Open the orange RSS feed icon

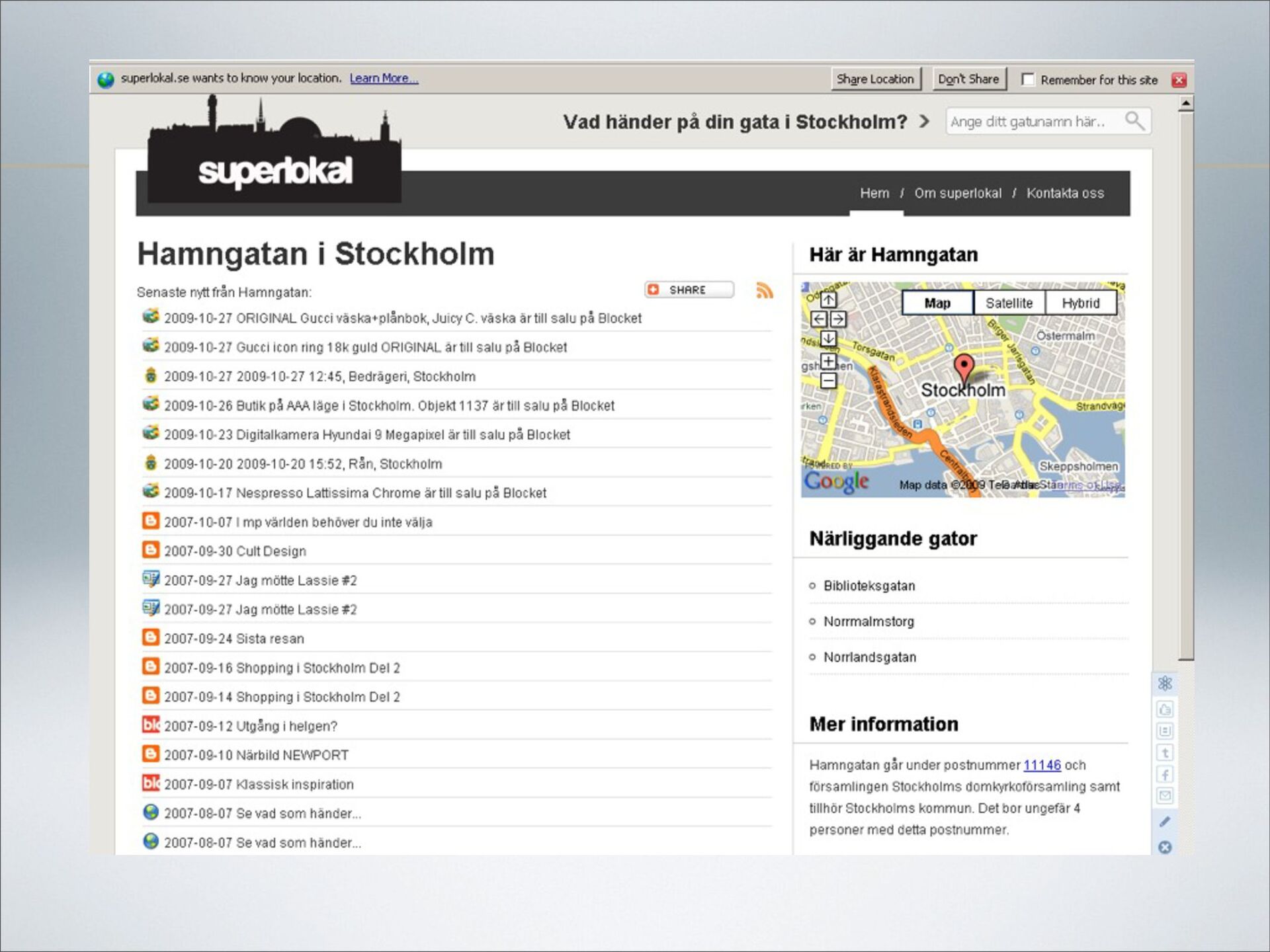[764, 290]
